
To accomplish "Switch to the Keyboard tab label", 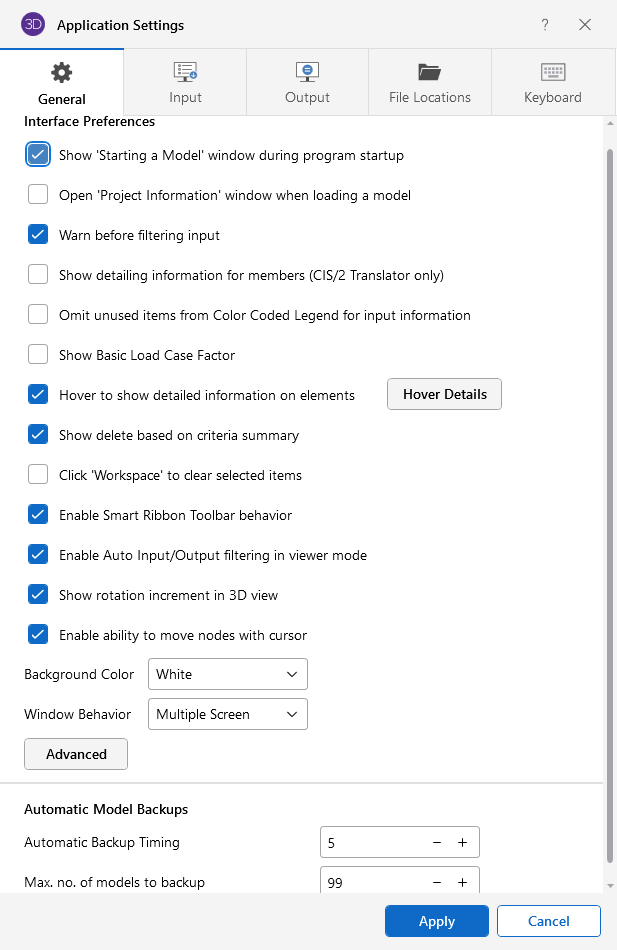I will [553, 97].
